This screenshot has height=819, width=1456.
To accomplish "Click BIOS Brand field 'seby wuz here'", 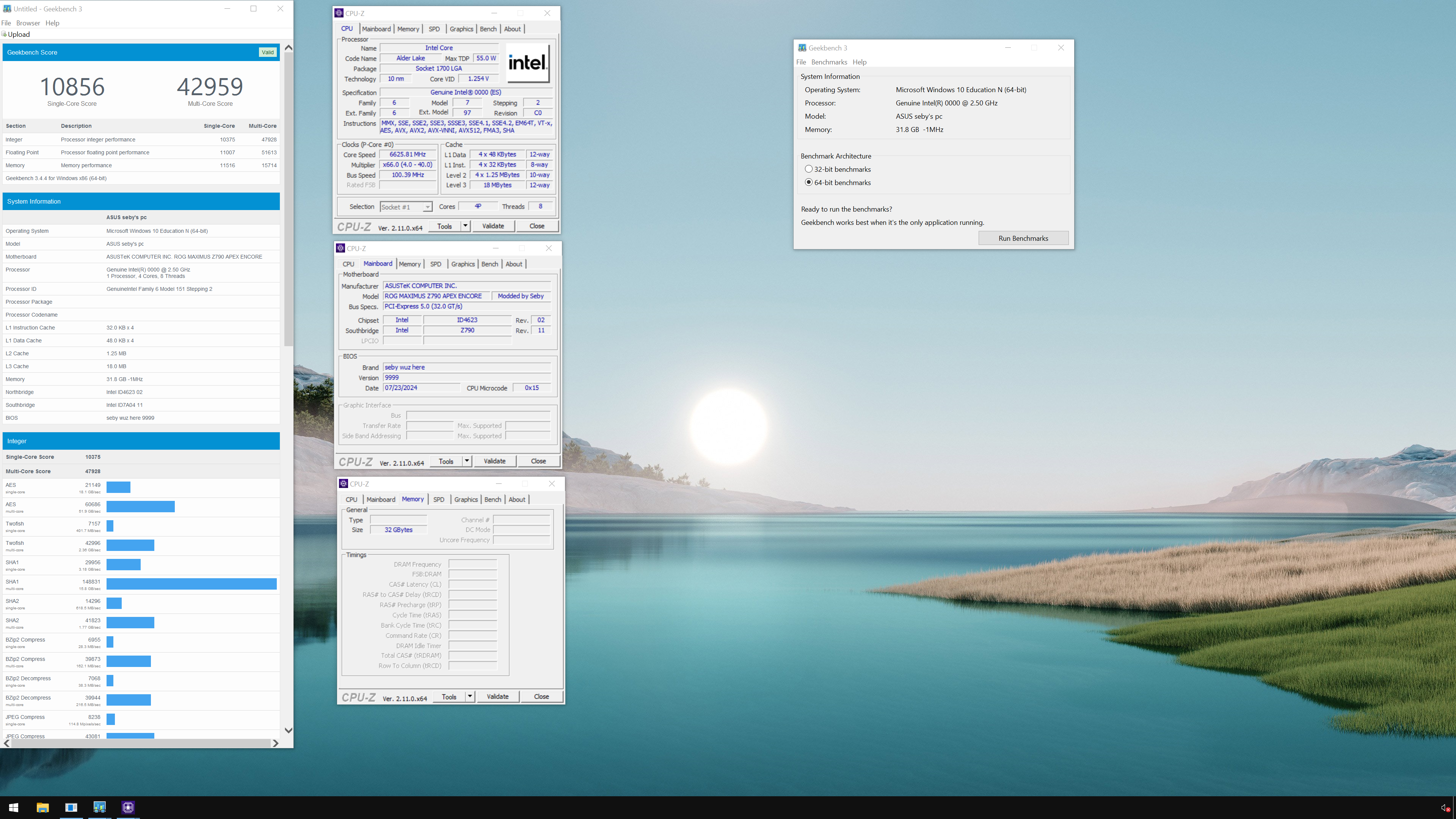I will click(x=467, y=367).
